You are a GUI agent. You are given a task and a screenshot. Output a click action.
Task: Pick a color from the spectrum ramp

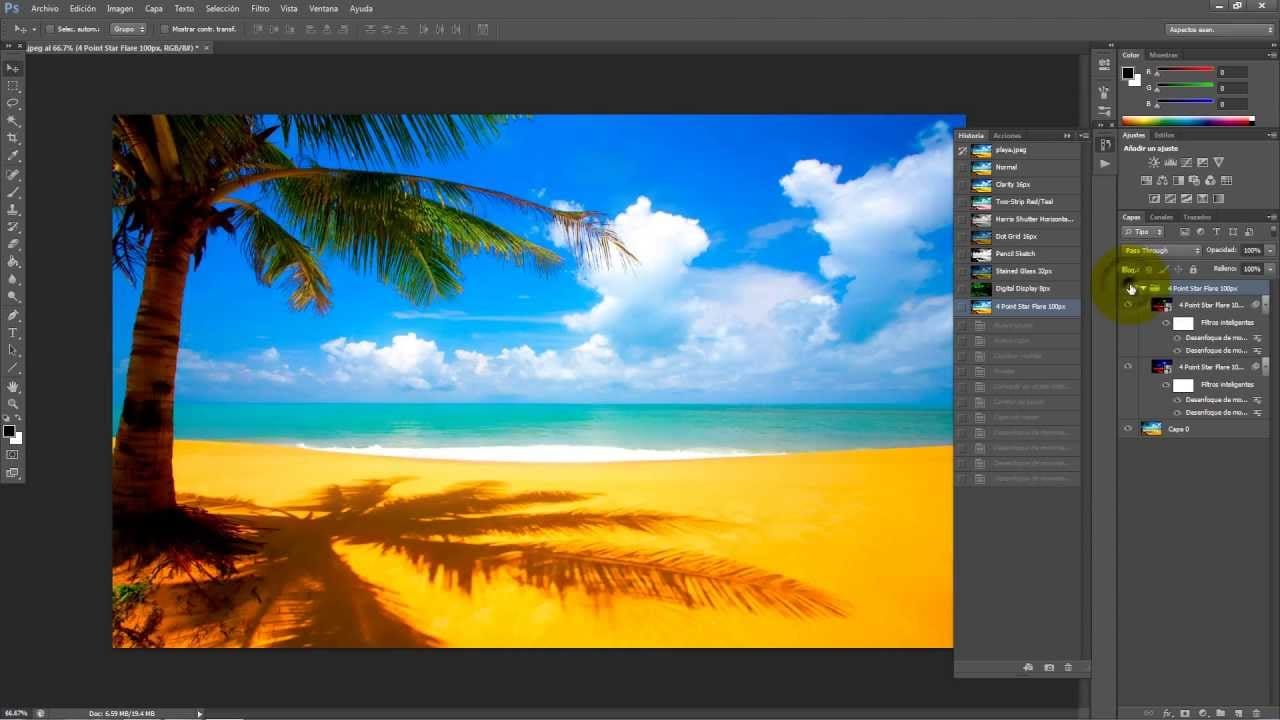(x=1188, y=121)
